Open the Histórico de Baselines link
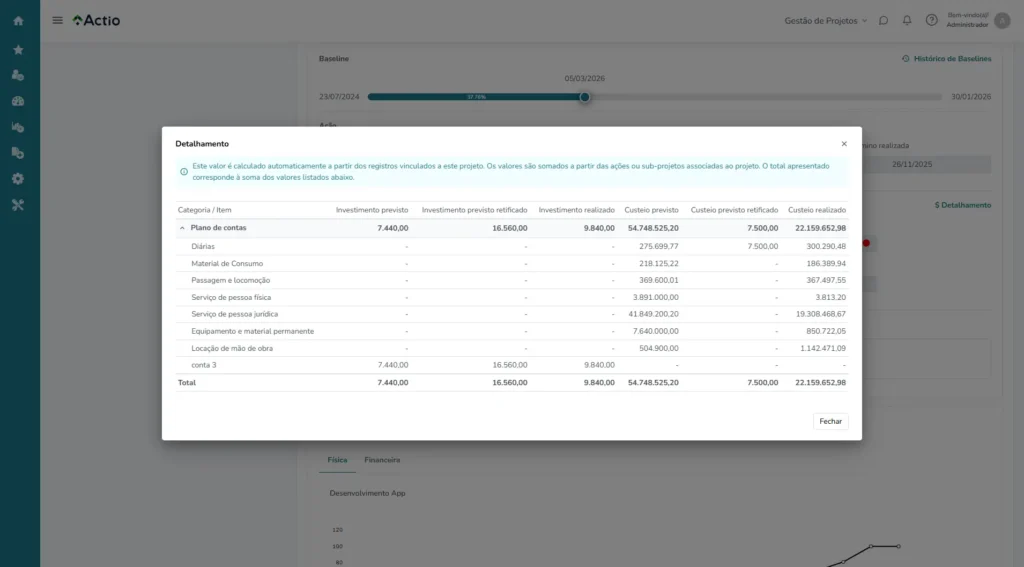 946,59
